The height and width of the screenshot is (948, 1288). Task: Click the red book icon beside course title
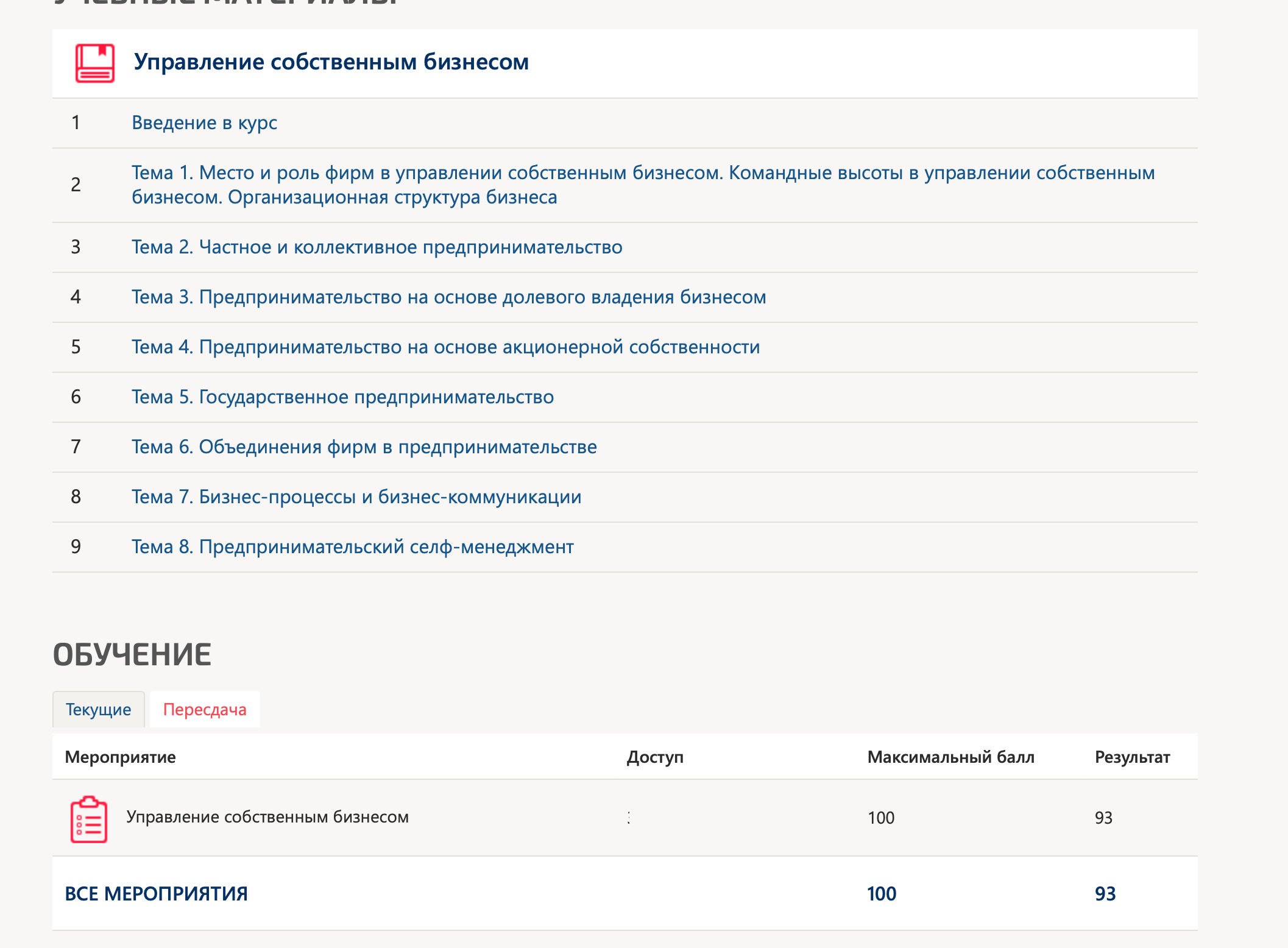click(94, 63)
